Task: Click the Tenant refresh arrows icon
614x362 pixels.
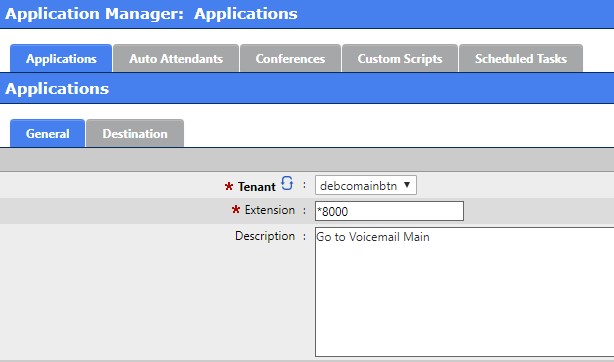Action: 287,183
